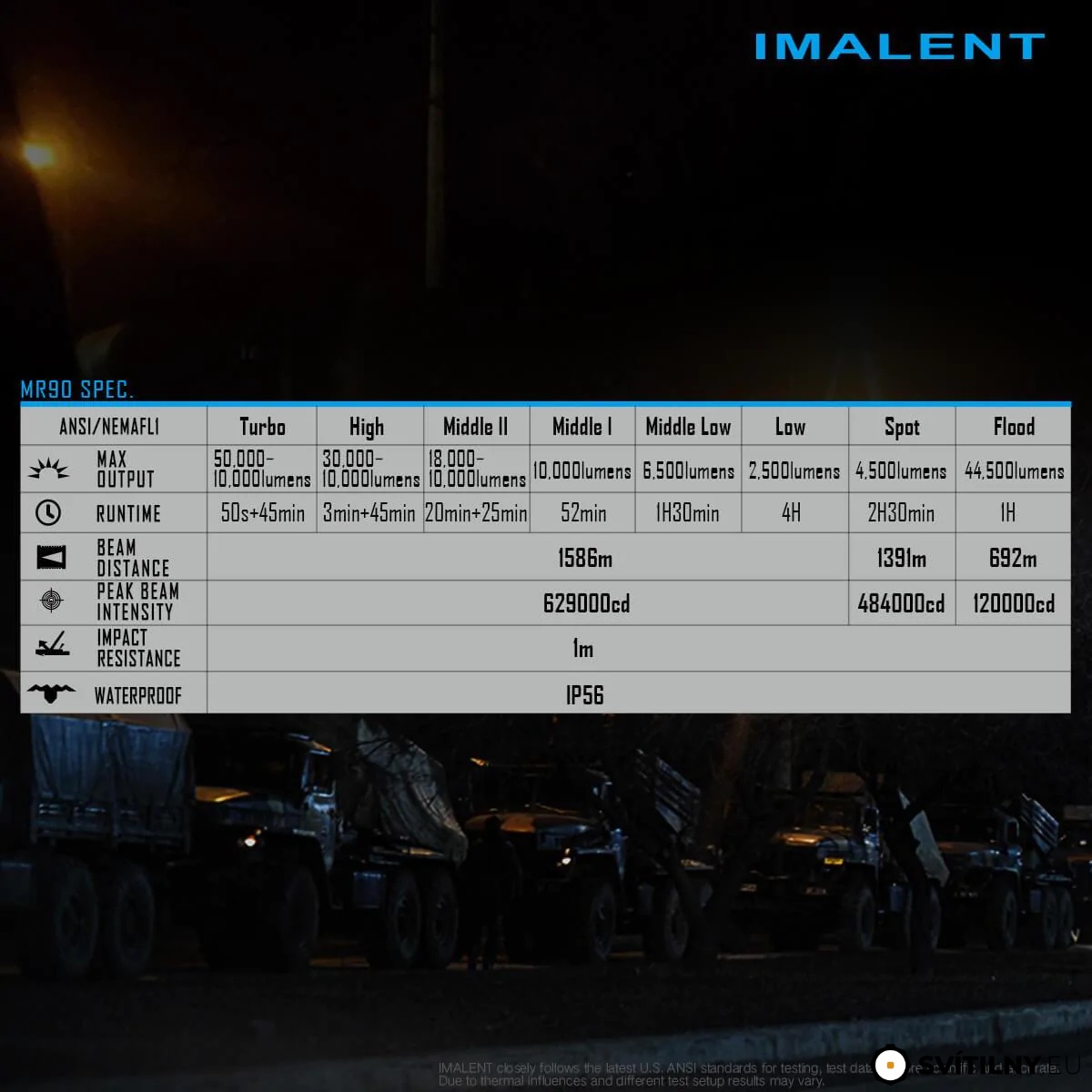Click the max output starburst icon

tap(48, 470)
